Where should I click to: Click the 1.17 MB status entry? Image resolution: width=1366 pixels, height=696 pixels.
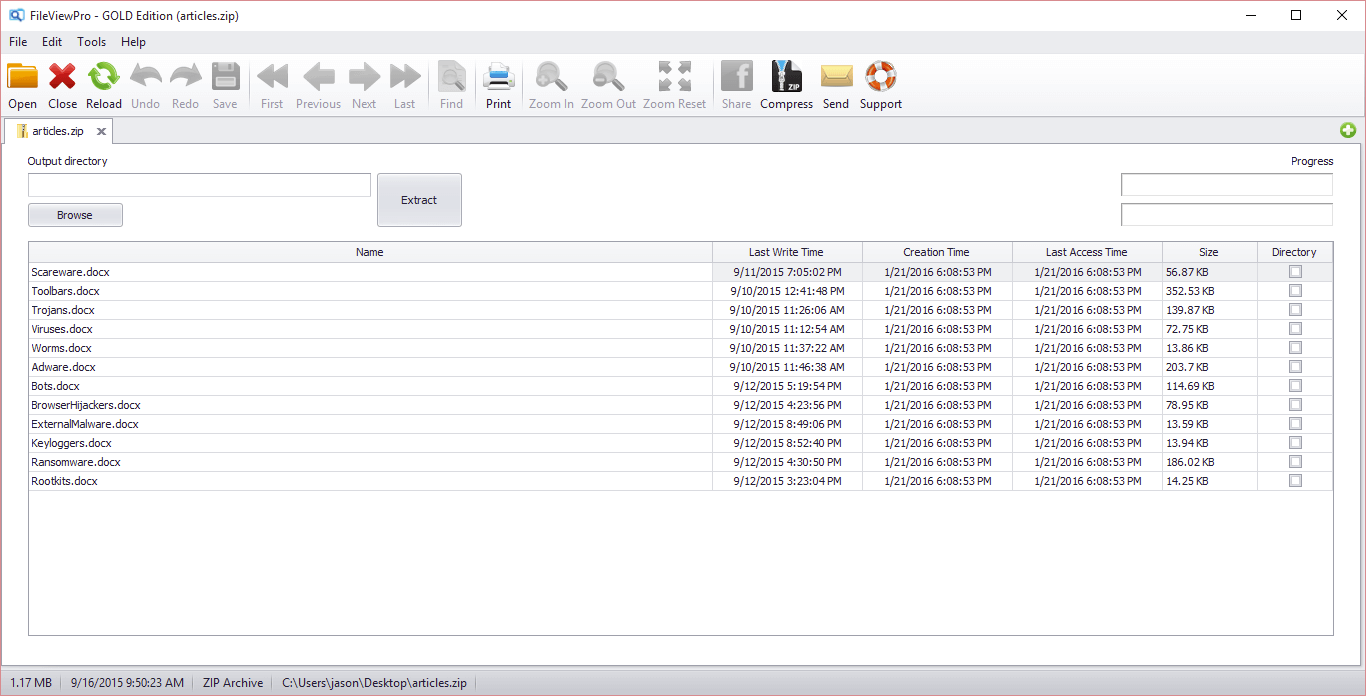tap(31, 683)
